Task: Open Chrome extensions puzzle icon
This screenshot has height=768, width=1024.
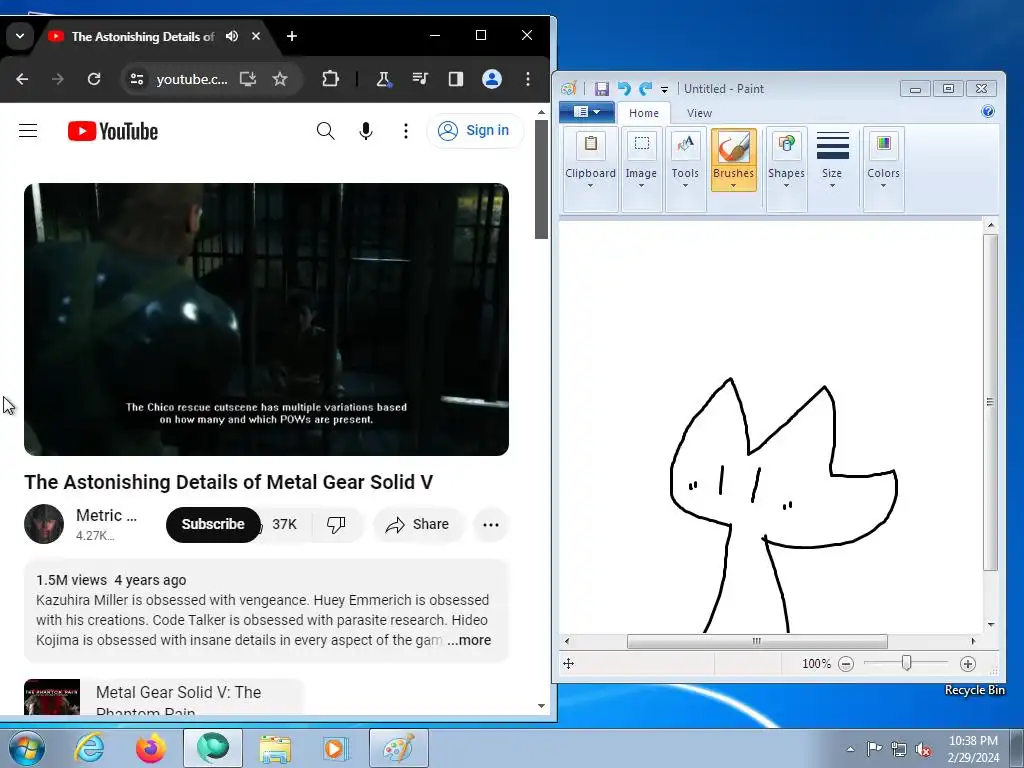Action: tap(330, 79)
